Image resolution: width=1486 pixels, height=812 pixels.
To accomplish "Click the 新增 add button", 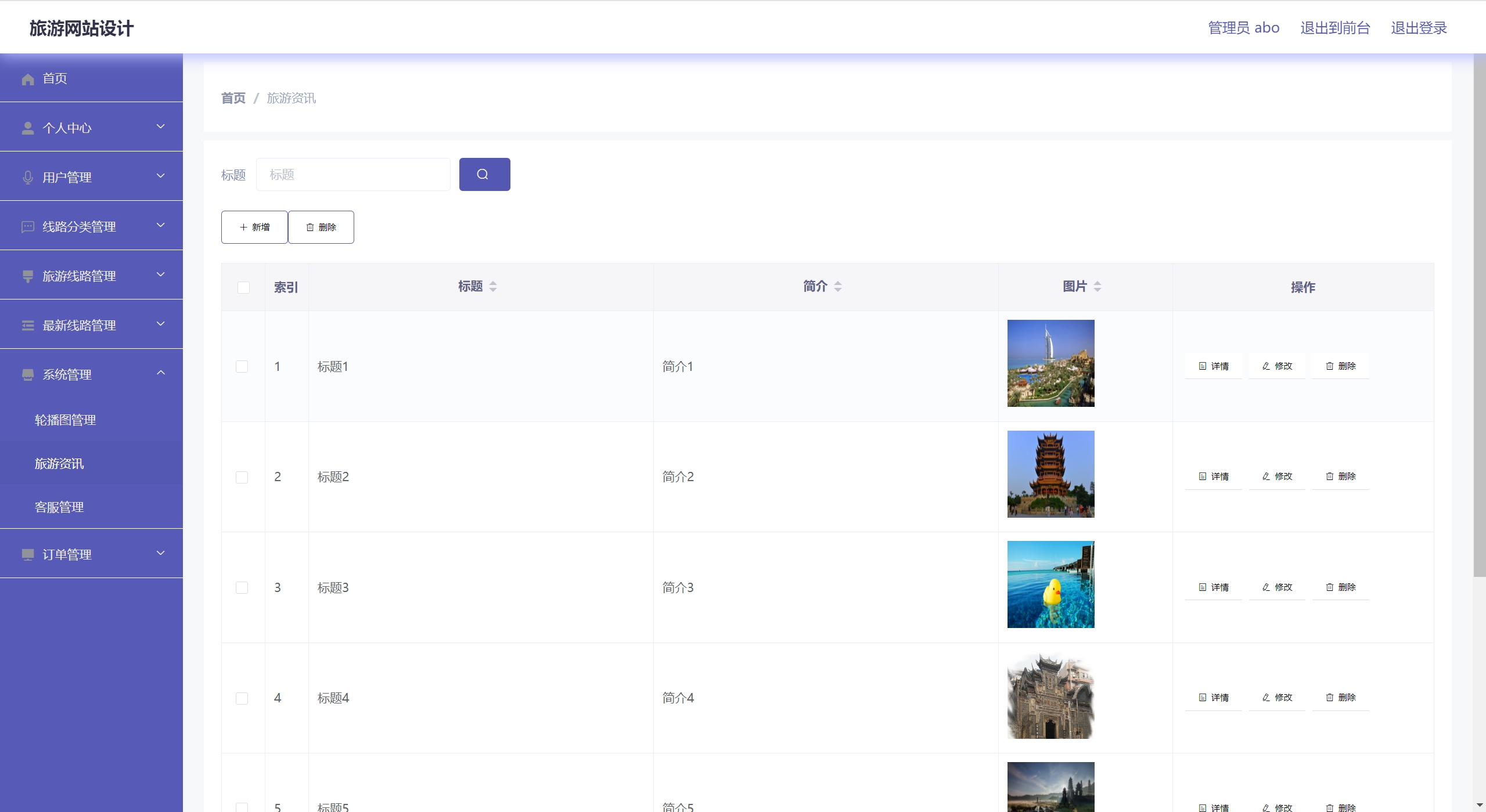I will [254, 227].
